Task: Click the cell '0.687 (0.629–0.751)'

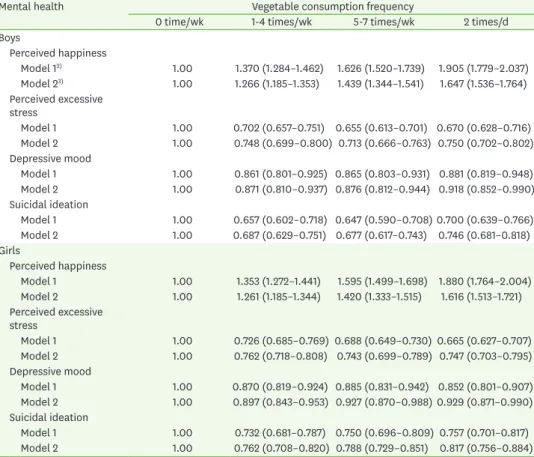Action: coord(280,235)
